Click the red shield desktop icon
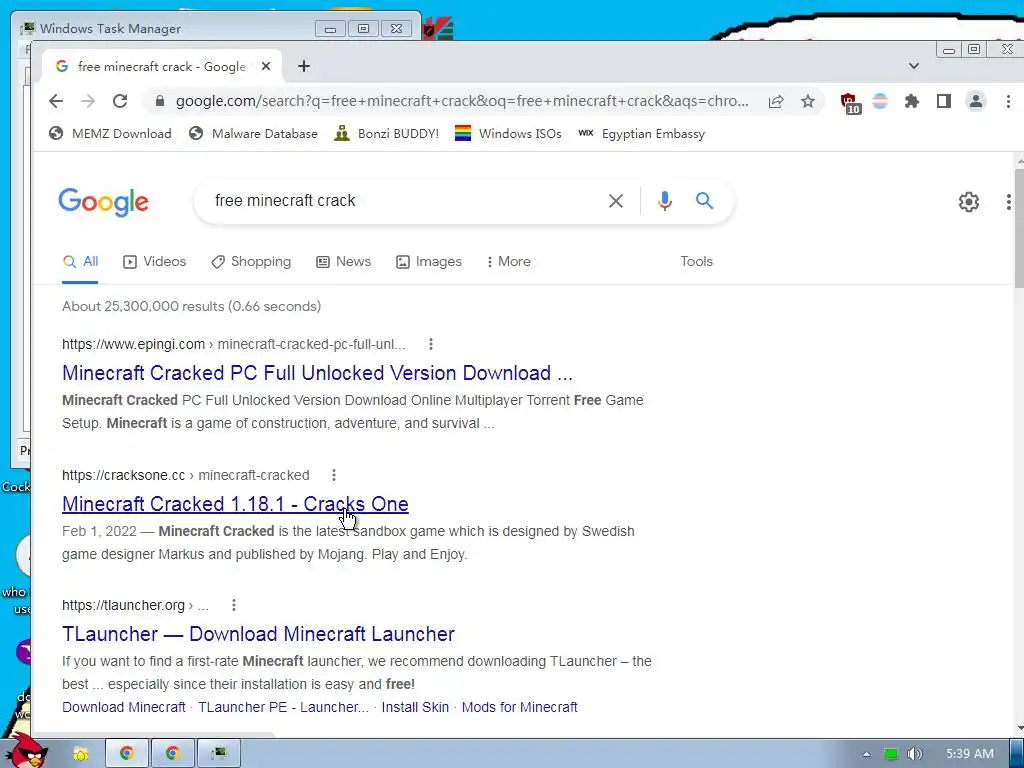The height and width of the screenshot is (768, 1024). [437, 29]
